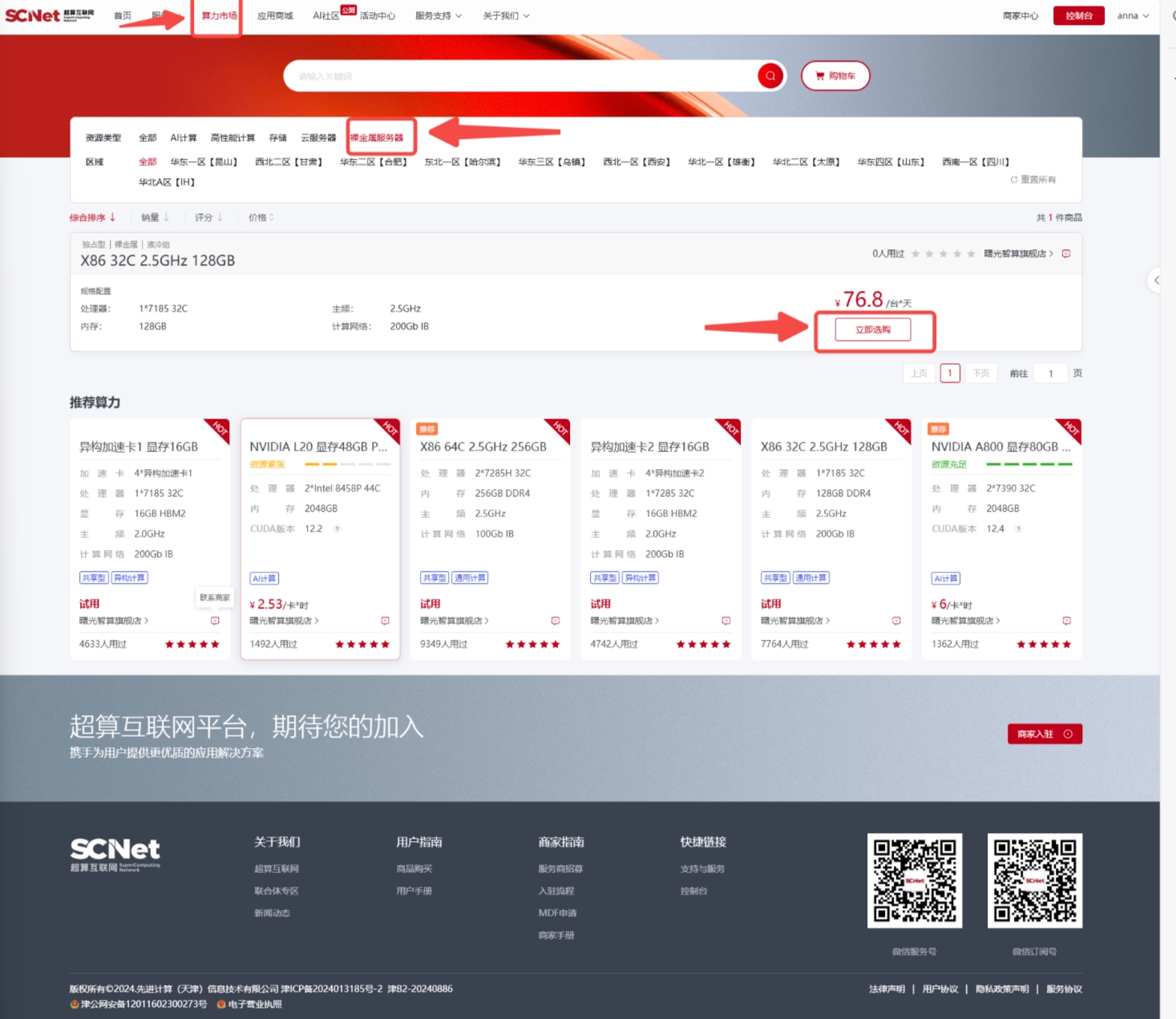The image size is (1176, 1019).
Task: Expand the 服务支持 dropdown menu
Action: [438, 16]
